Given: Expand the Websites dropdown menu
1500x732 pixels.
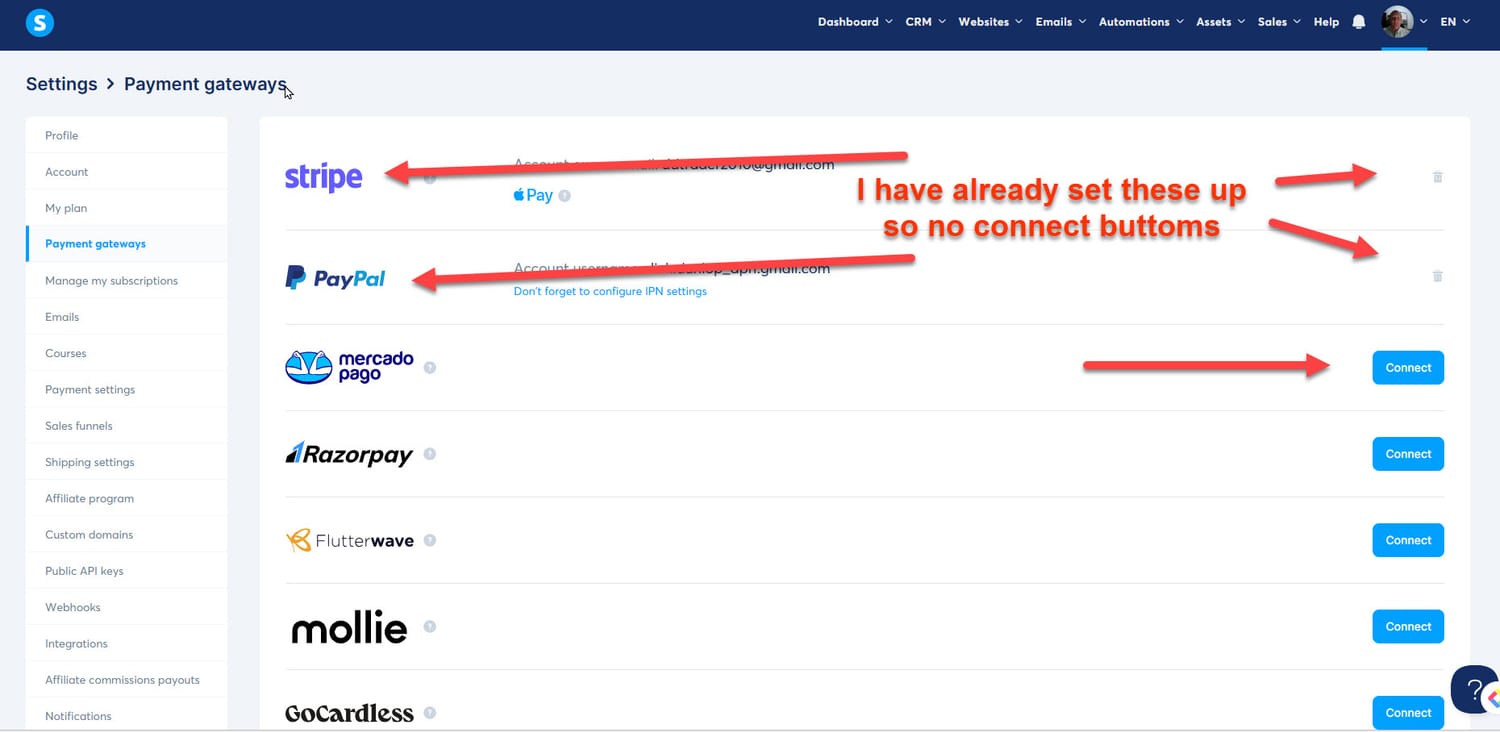Looking at the screenshot, I should click(x=990, y=22).
